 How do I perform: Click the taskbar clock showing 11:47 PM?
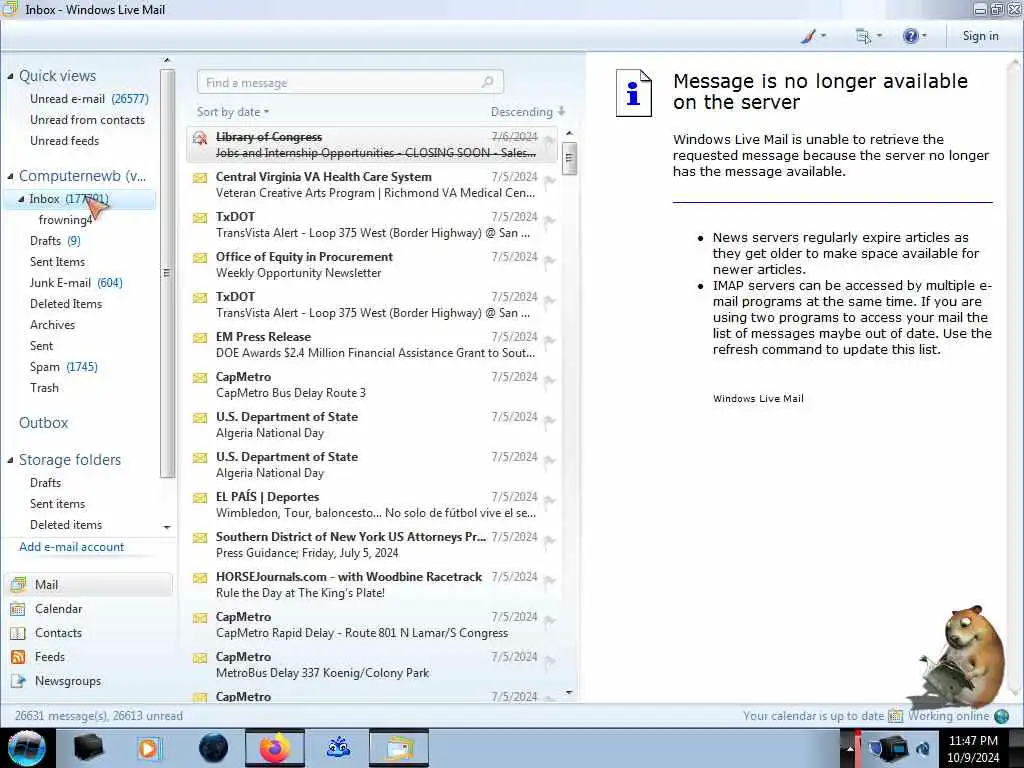point(973,749)
